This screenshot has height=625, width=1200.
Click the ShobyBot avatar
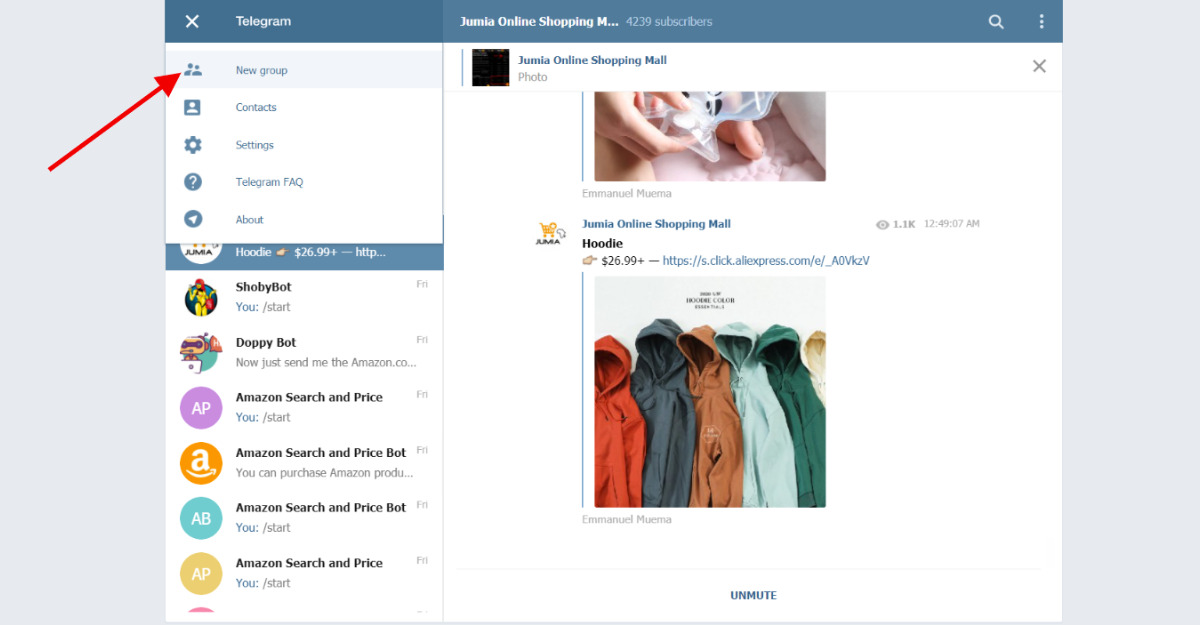pyautogui.click(x=201, y=297)
